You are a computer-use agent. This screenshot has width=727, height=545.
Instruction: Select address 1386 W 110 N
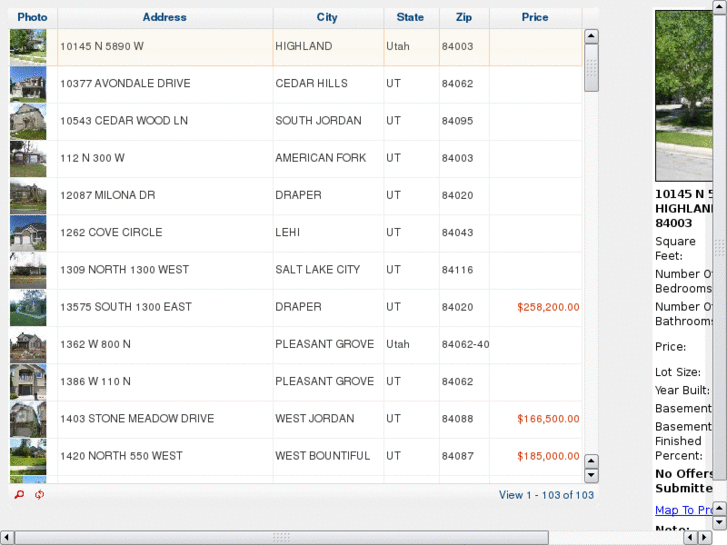click(96, 381)
